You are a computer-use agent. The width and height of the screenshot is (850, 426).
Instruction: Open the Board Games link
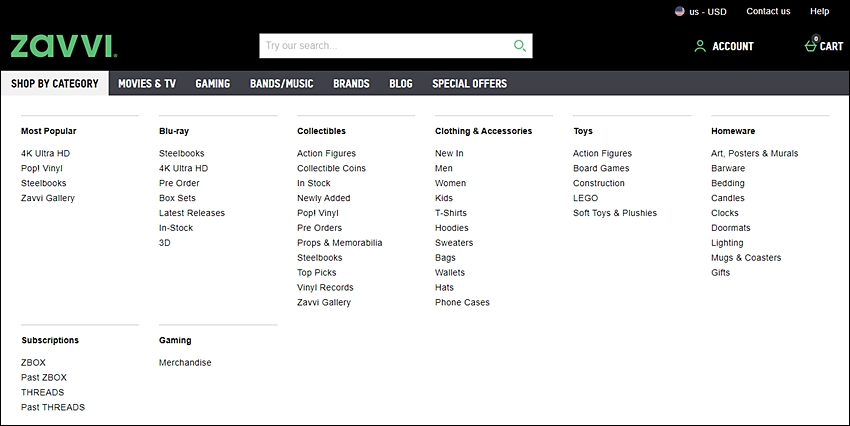click(601, 169)
